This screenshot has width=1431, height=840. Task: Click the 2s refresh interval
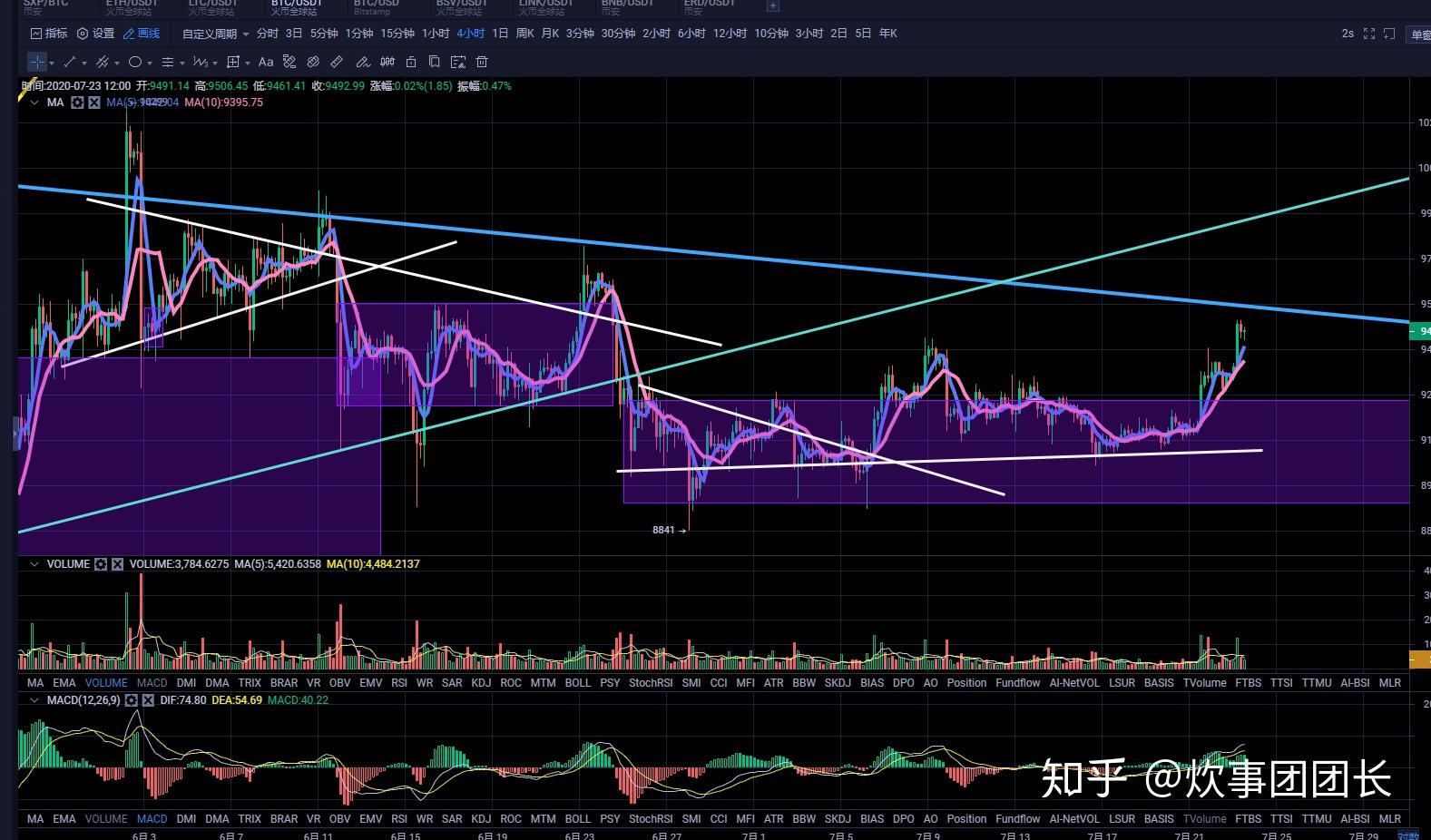pyautogui.click(x=1348, y=34)
